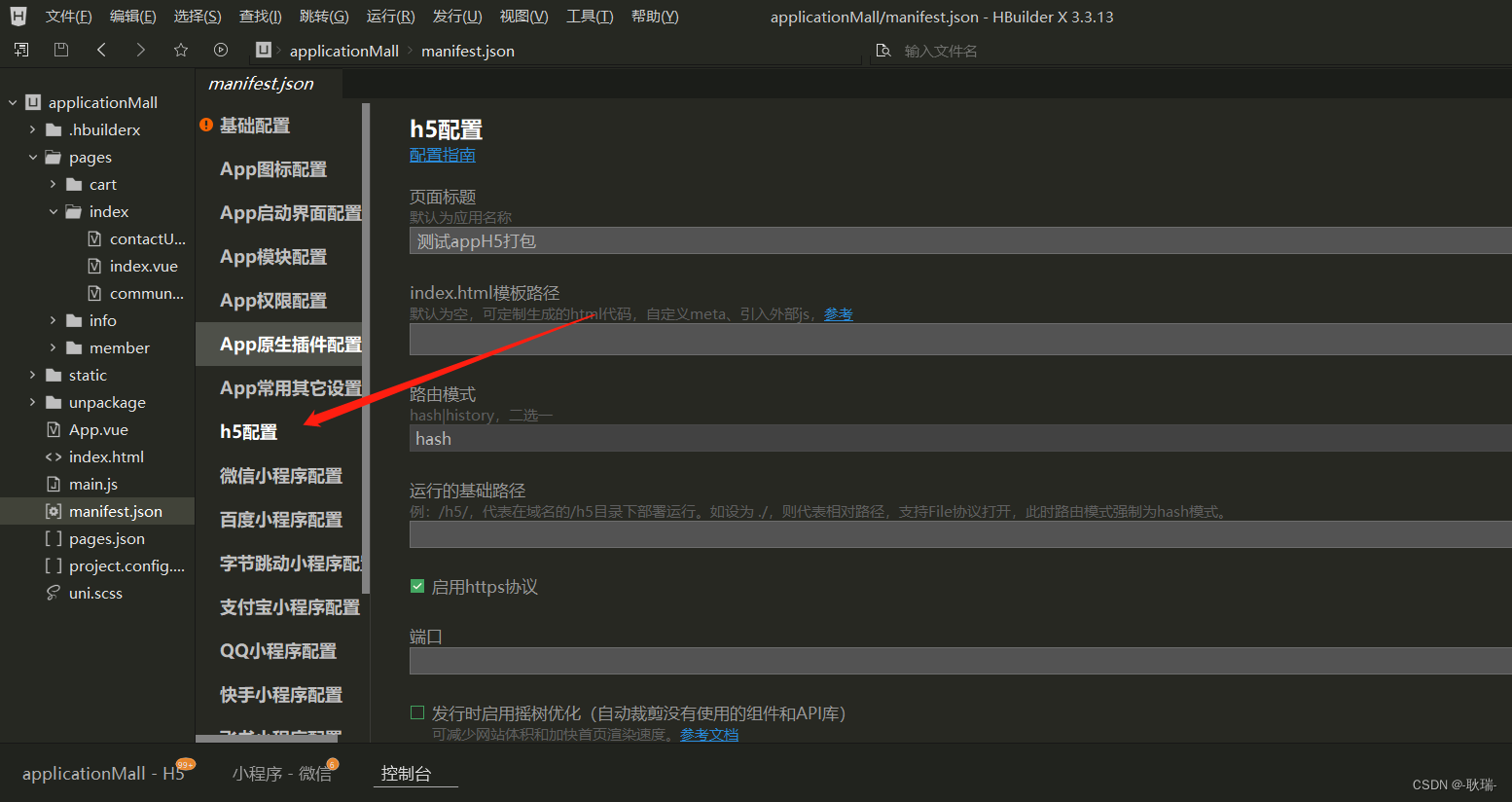Image resolution: width=1512 pixels, height=802 pixels.
Task: Open the 工具(T) menu
Action: click(590, 17)
